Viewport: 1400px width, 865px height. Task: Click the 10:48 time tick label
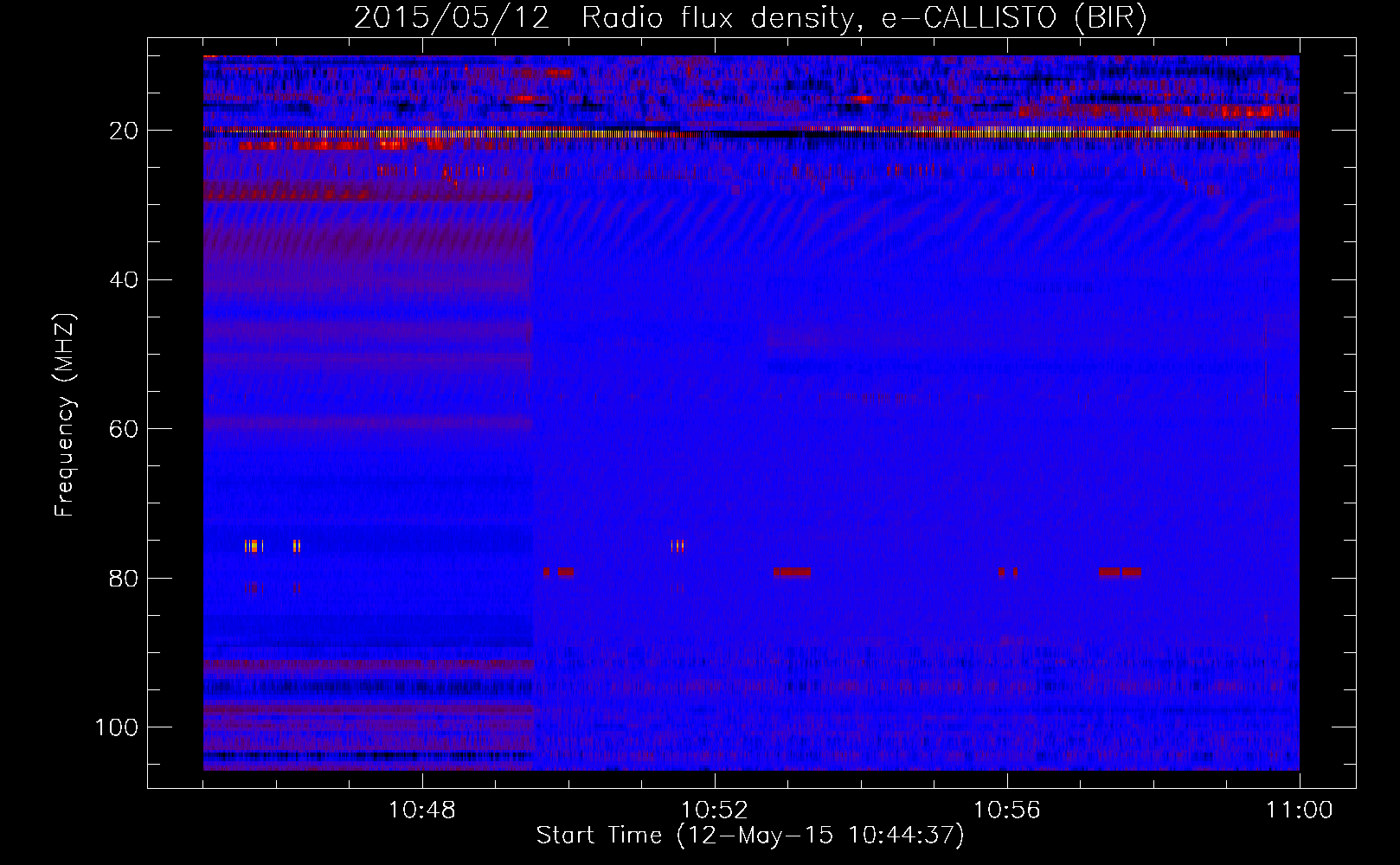click(x=422, y=811)
